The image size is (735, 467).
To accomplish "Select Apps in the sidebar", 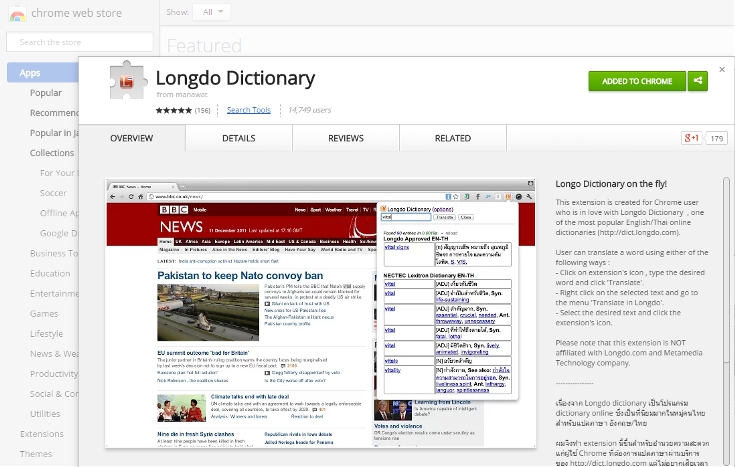I will (x=43, y=73).
